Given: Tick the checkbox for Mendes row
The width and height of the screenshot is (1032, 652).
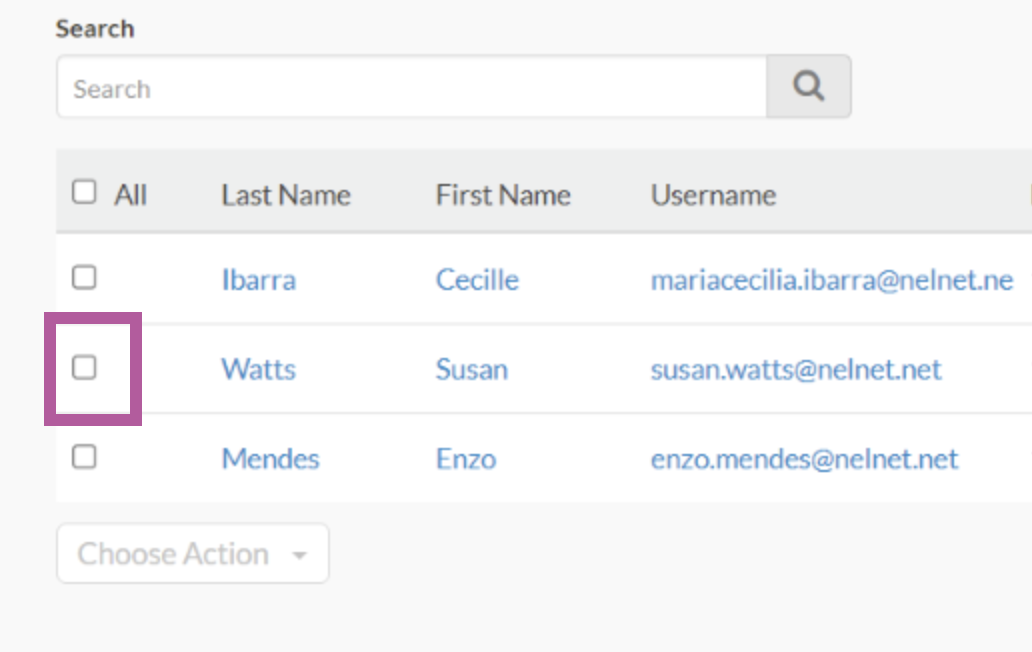Looking at the screenshot, I should click(x=84, y=457).
